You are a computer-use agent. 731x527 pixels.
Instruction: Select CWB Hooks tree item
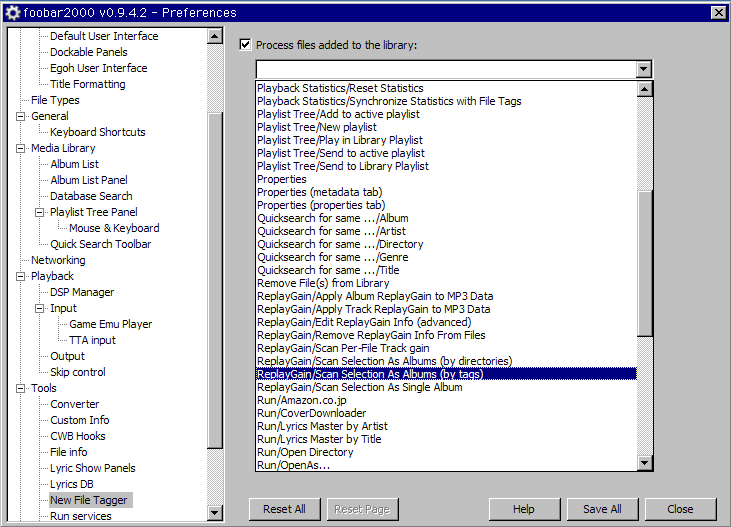78,436
